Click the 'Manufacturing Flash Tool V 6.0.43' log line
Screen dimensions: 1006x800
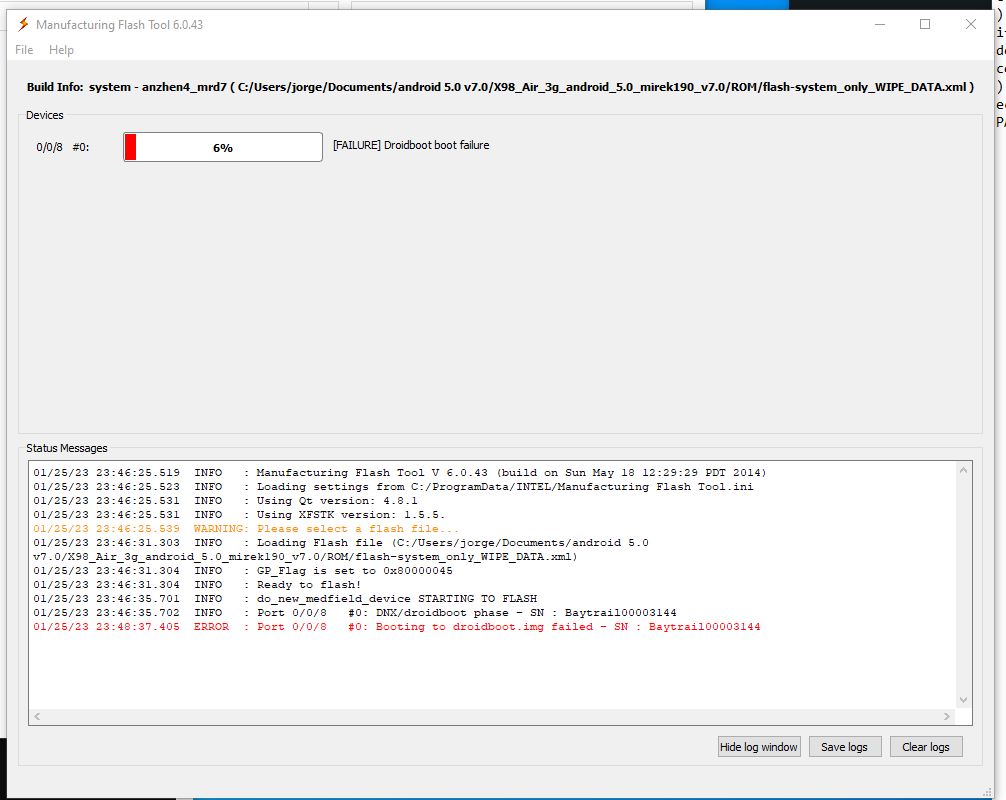pyautogui.click(x=400, y=472)
